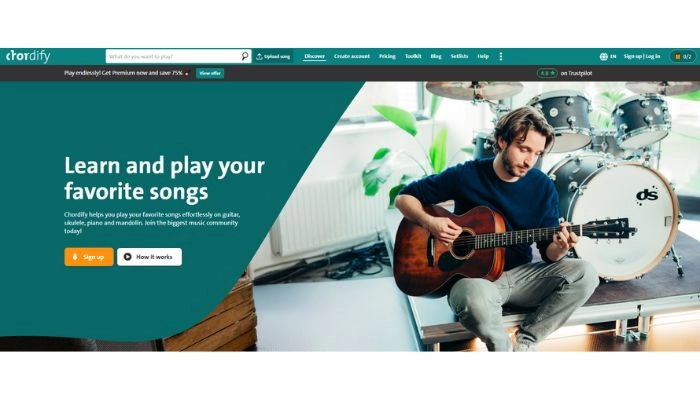Click the View offer button

tap(210, 73)
